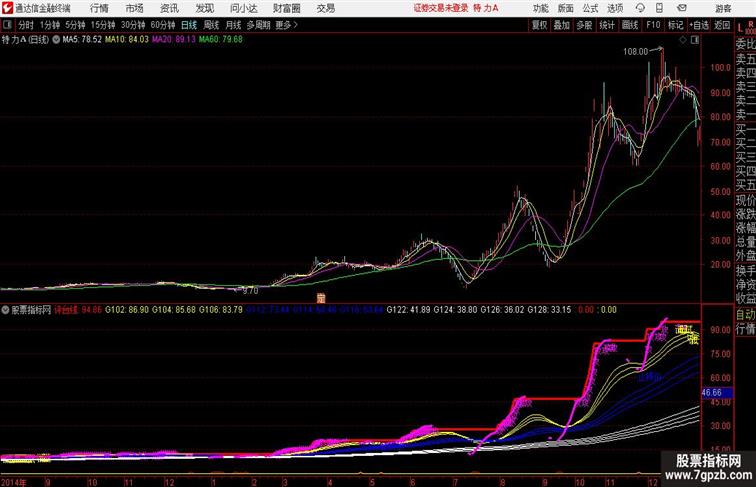This screenshot has width=756, height=487.
Task: Click the 证券交易未登录 status link
Action: point(441,8)
